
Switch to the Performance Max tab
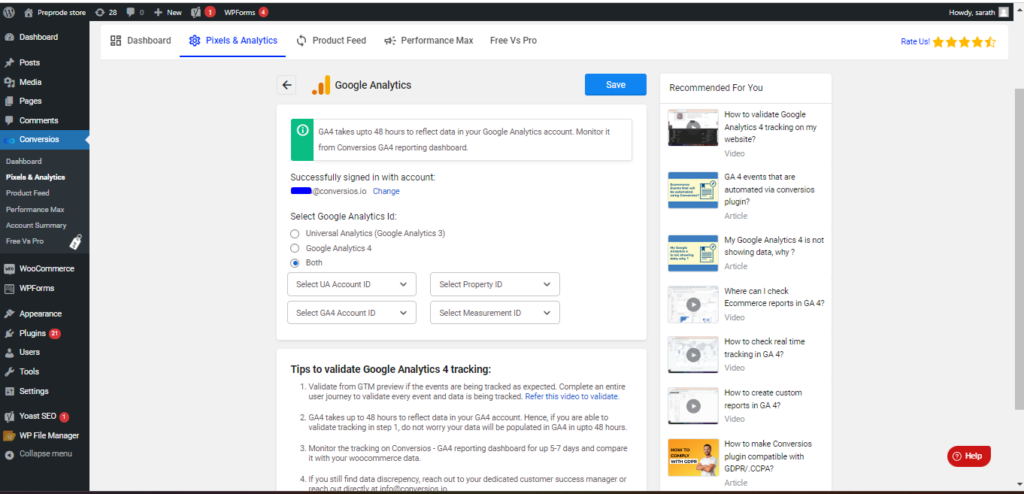pyautogui.click(x=428, y=41)
